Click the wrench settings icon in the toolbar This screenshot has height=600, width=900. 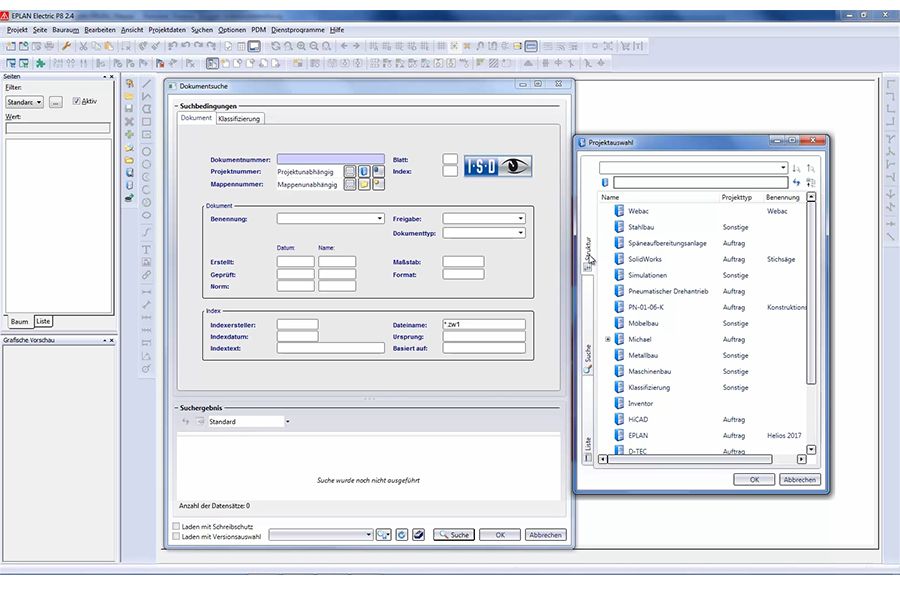[66, 47]
